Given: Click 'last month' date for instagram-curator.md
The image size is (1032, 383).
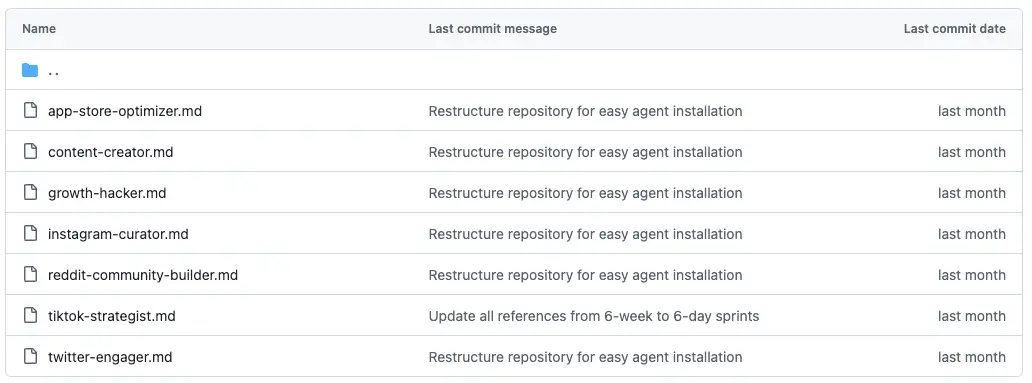Looking at the screenshot, I should tap(971, 234).
